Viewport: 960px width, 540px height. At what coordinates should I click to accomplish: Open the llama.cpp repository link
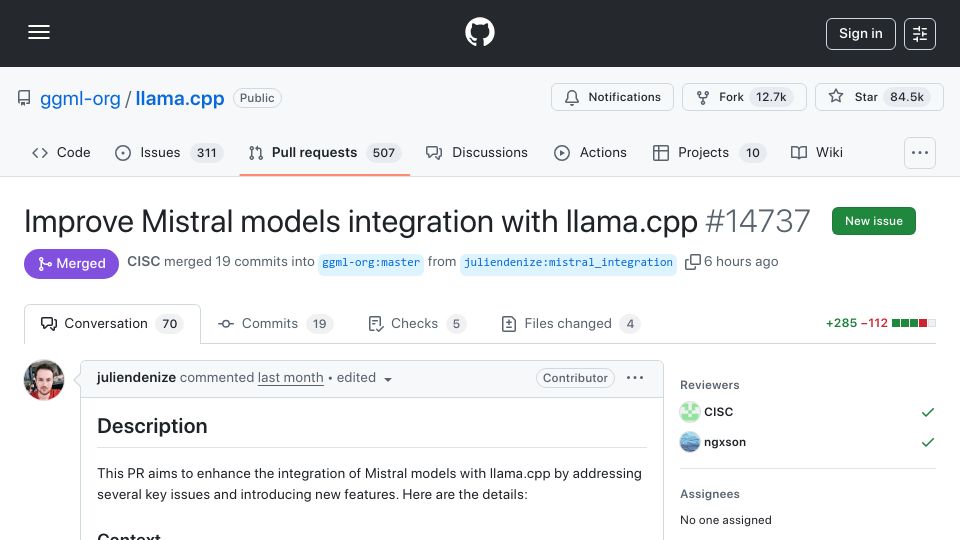tap(179, 98)
